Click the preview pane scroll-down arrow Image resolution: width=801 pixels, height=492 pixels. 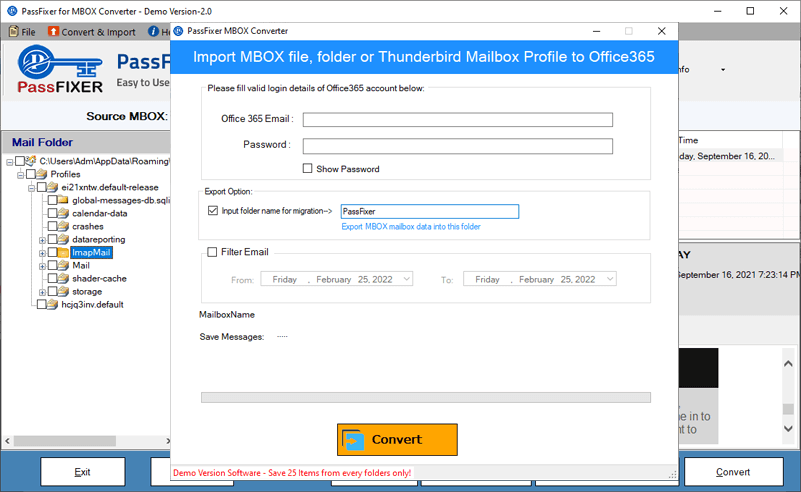click(788, 429)
